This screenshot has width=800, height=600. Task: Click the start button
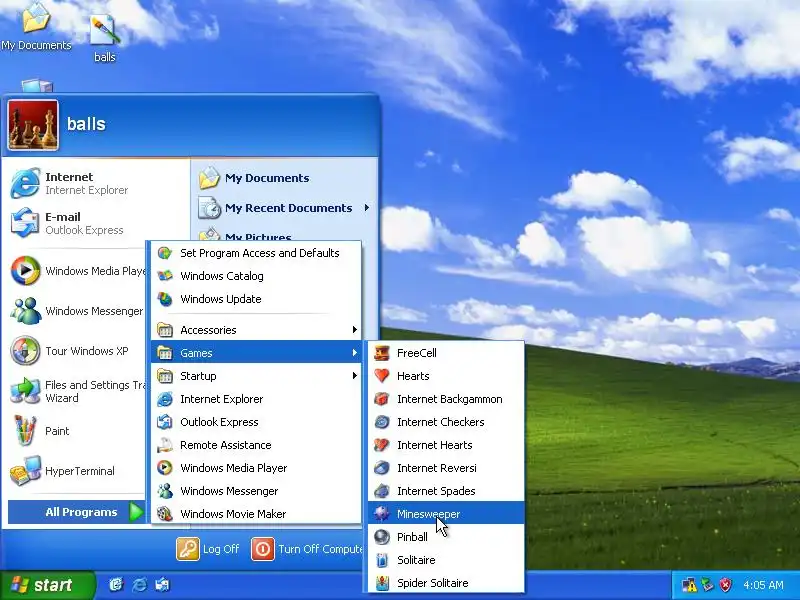tap(47, 585)
